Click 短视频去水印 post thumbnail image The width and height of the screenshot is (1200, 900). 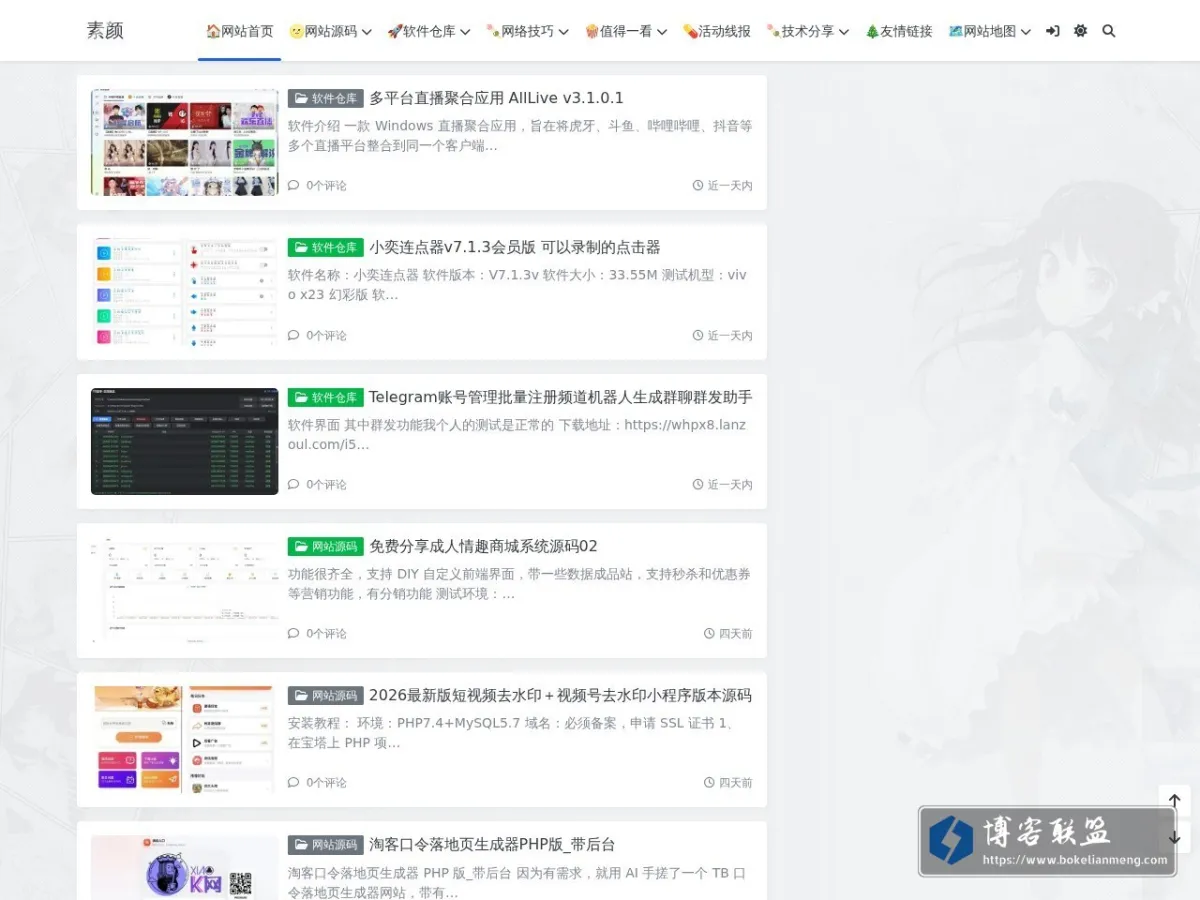[x=185, y=739]
